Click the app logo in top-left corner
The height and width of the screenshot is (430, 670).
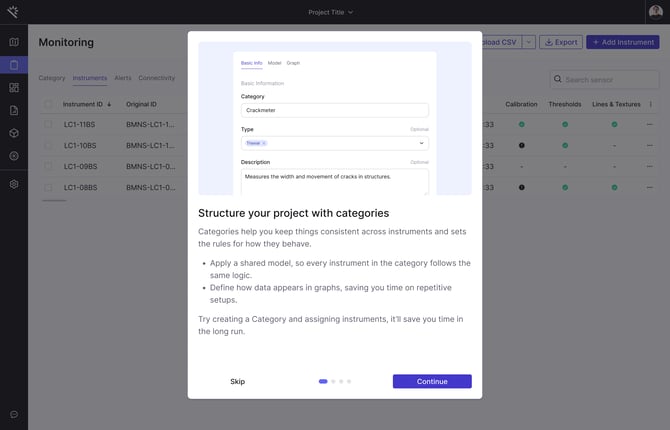pyautogui.click(x=13, y=12)
